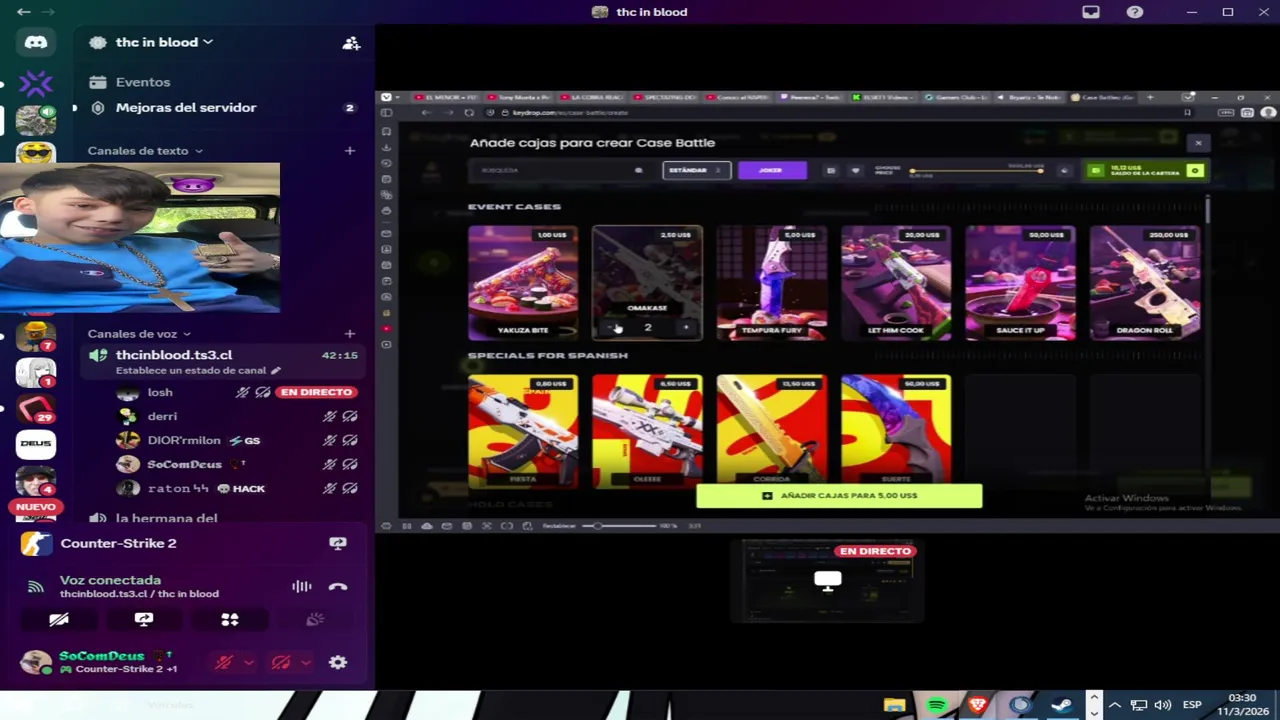Viewport: 1280px width, 720px height.
Task: Share your screen button in voice panel
Action: tap(144, 620)
